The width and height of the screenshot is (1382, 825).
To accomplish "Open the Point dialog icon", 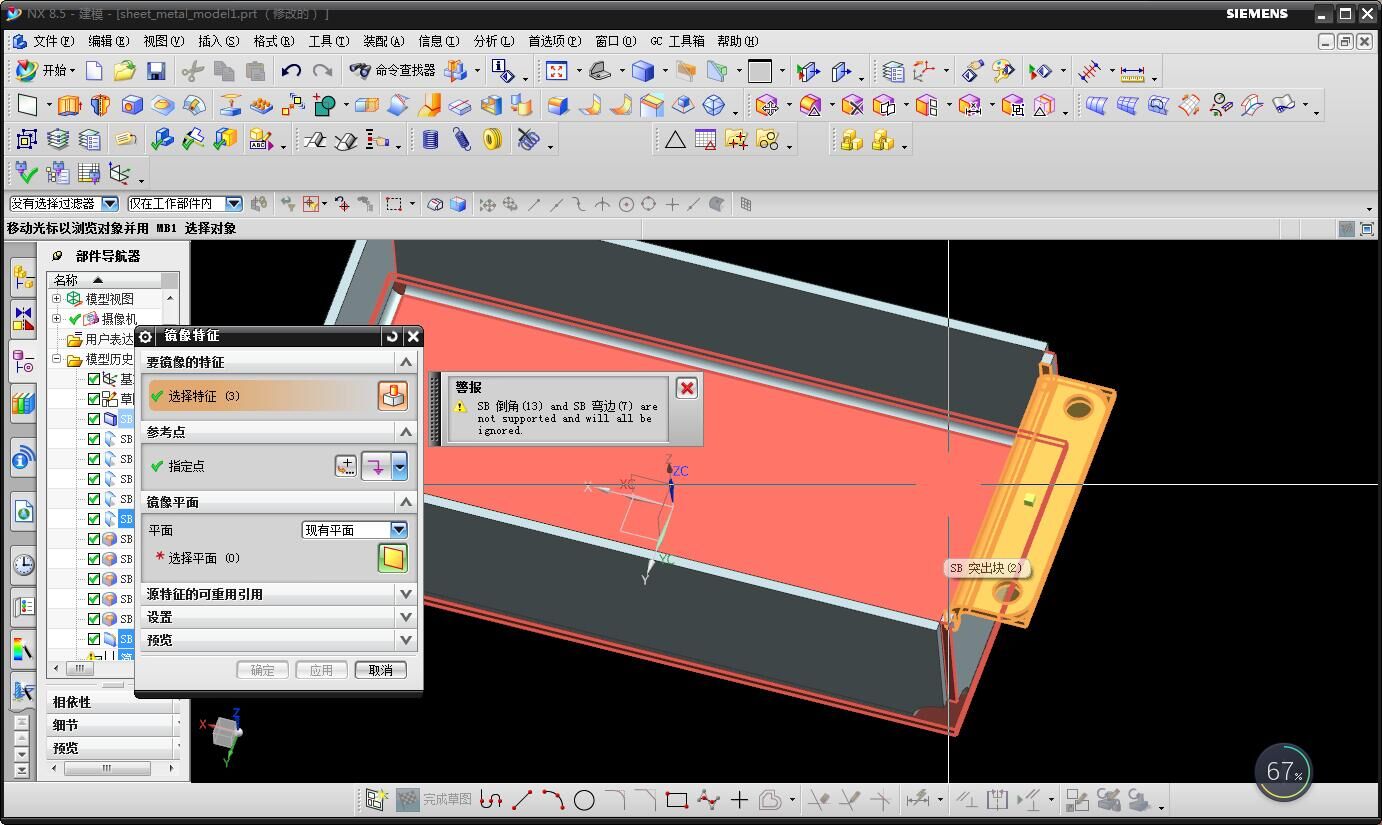I will click(x=345, y=466).
